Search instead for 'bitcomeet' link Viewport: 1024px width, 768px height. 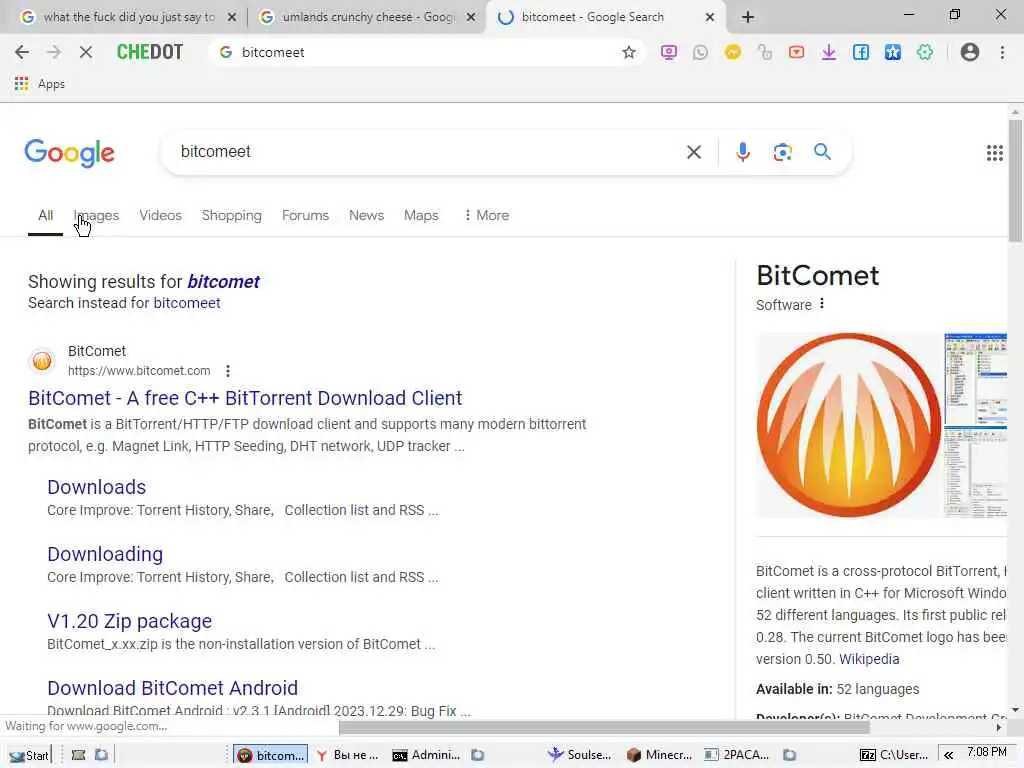tap(186, 303)
